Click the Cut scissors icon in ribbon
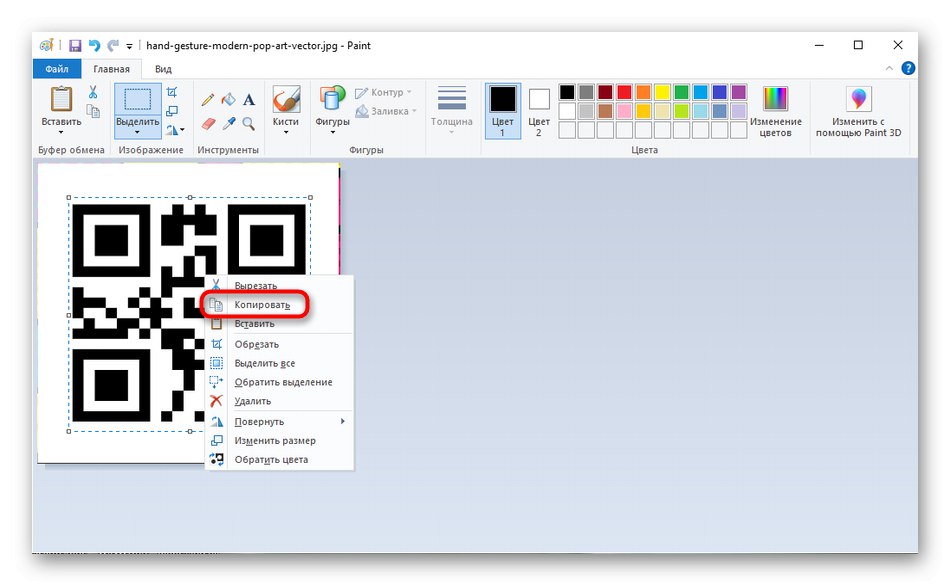Screen dimensions: 950x586 click(x=93, y=92)
